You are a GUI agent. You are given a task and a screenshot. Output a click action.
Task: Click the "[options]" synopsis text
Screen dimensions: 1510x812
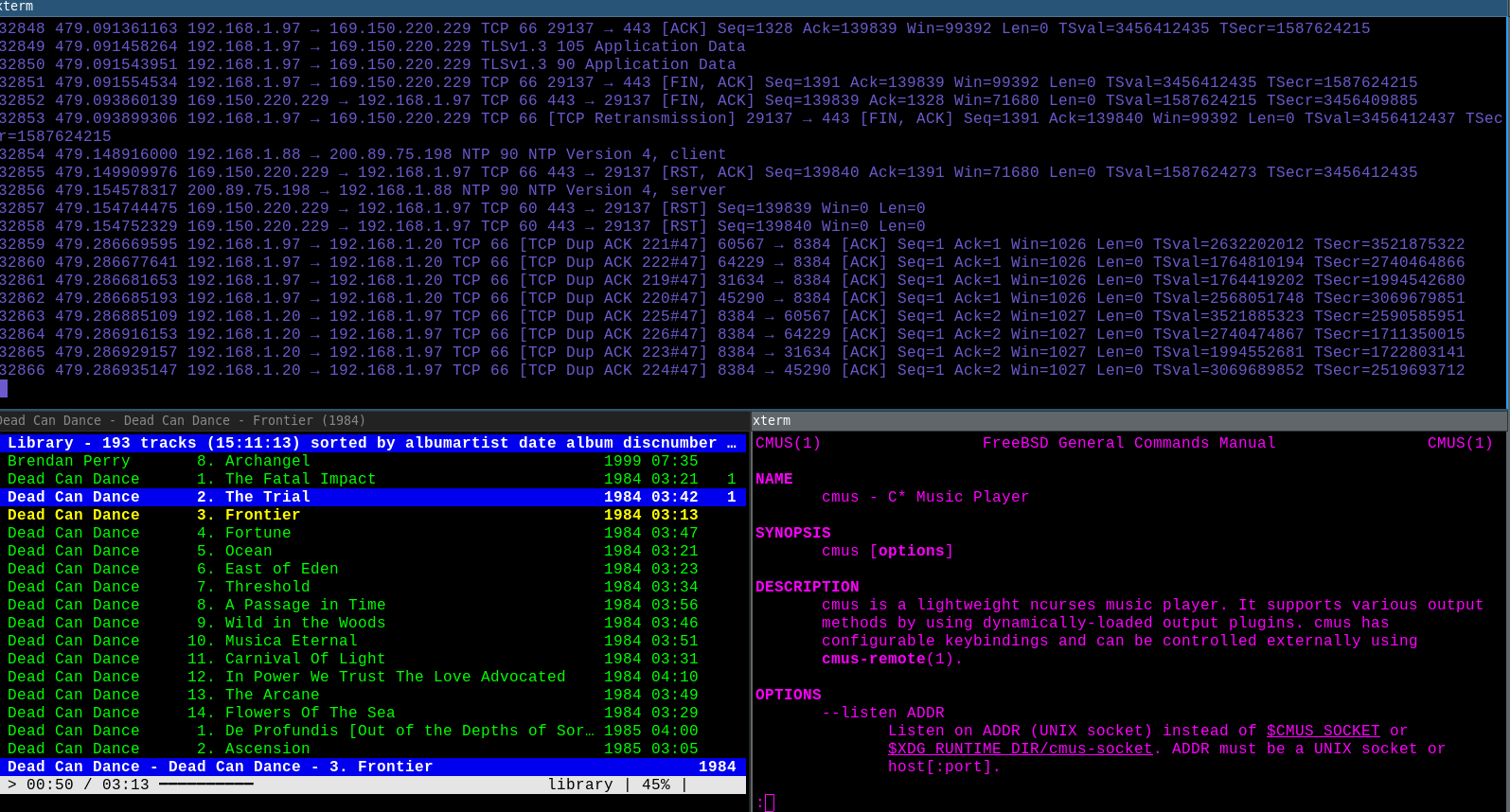tap(912, 551)
